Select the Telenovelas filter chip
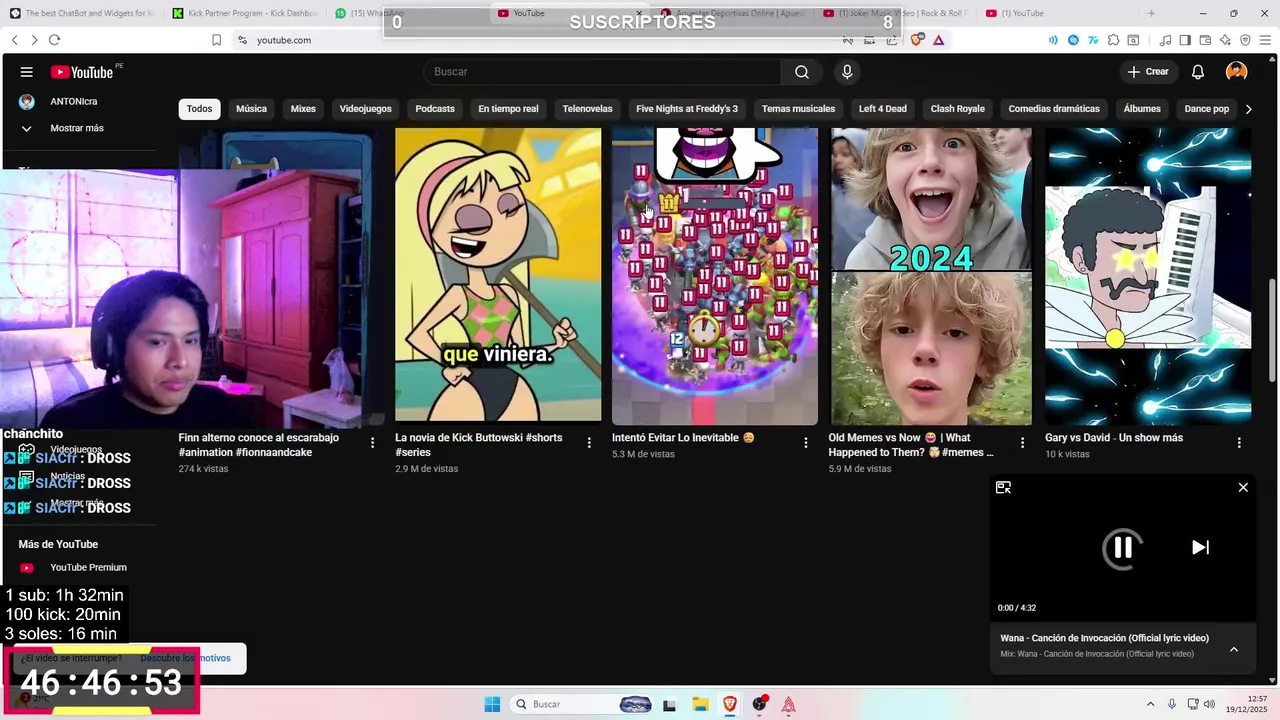1280x720 pixels. pos(587,109)
